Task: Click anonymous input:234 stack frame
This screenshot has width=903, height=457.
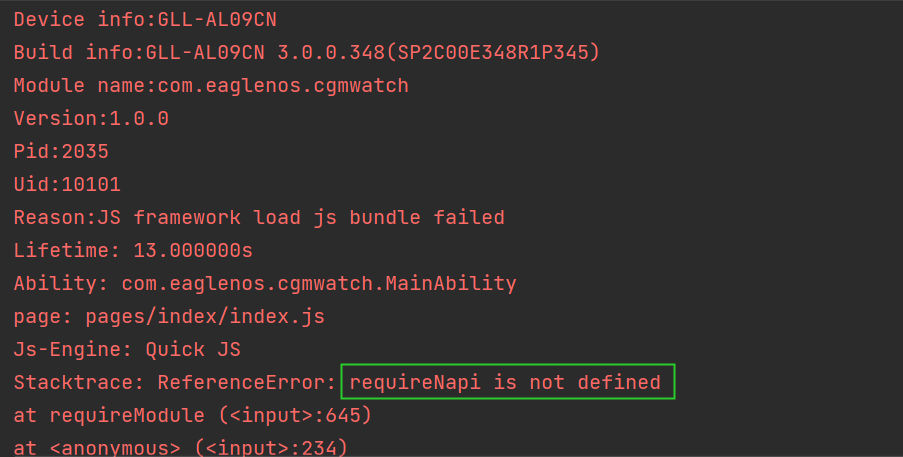Action: [181, 448]
